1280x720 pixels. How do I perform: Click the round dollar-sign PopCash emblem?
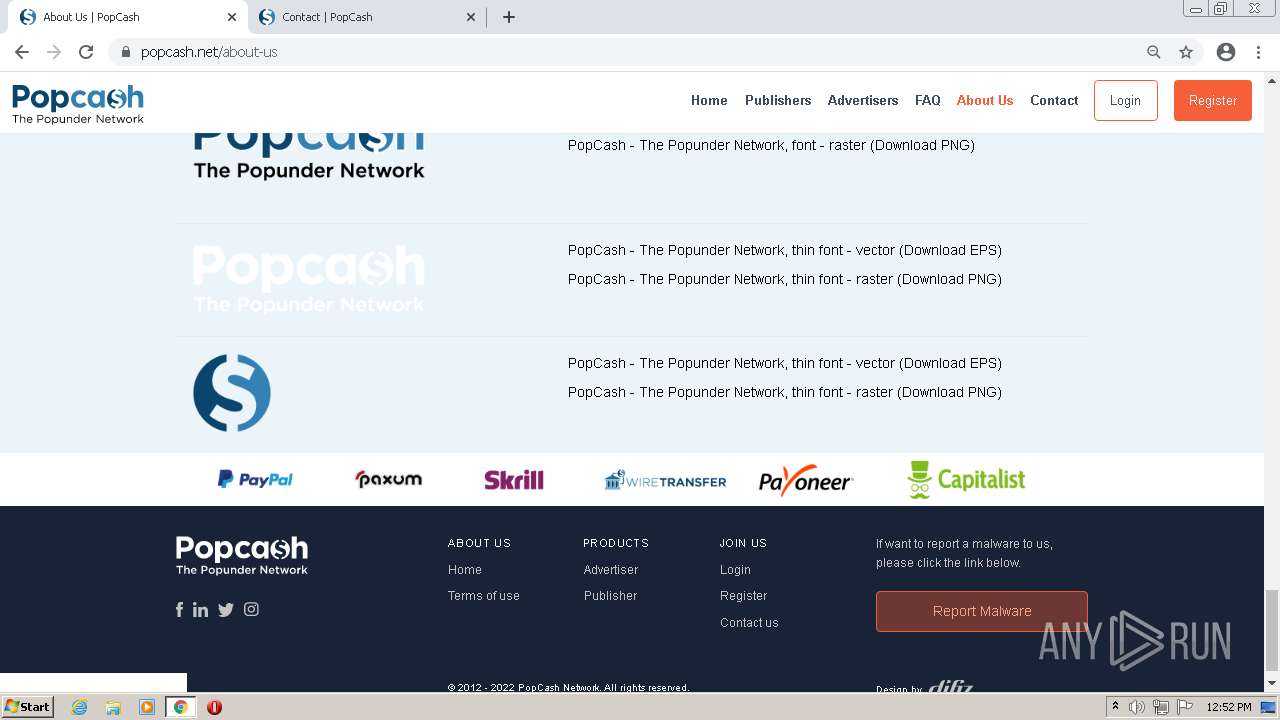(232, 393)
